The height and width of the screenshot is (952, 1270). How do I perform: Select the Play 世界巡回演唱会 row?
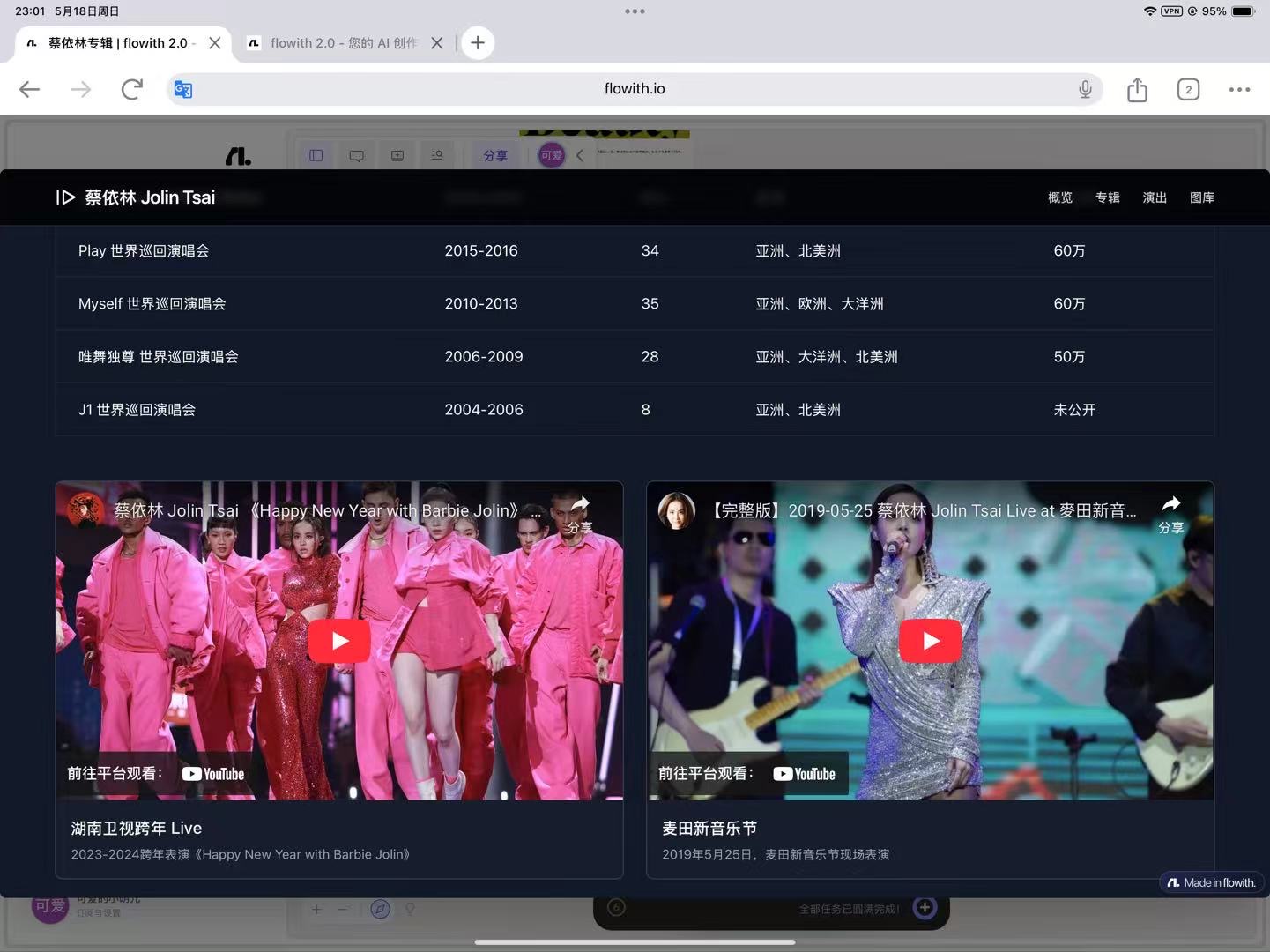[x=635, y=251]
